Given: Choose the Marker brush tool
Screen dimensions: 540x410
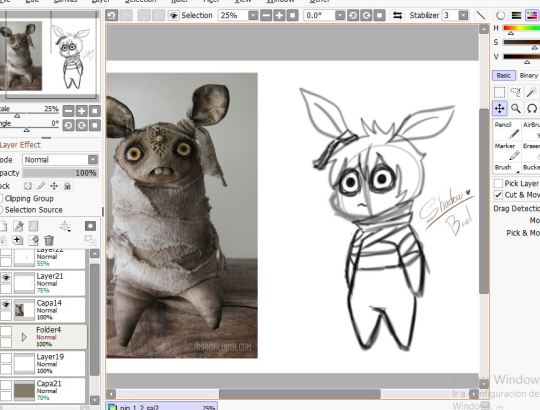Looking at the screenshot, I should pos(507,151).
